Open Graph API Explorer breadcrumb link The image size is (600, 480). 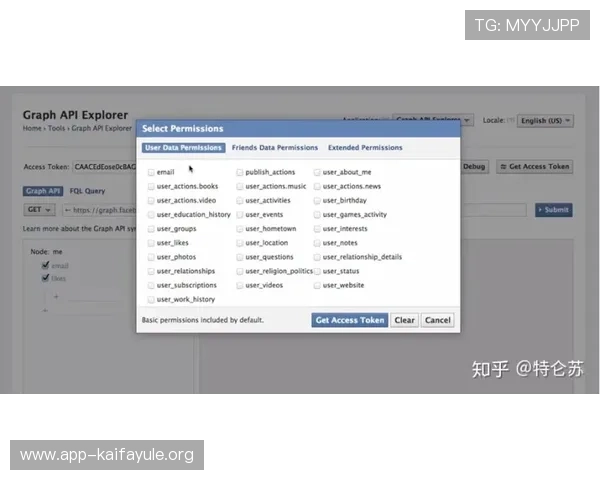click(101, 128)
